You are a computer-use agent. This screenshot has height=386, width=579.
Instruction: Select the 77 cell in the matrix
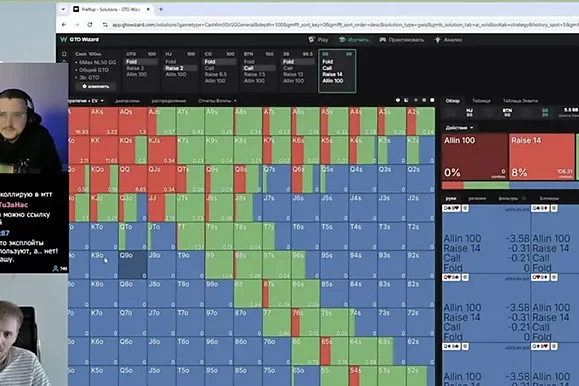click(277, 323)
